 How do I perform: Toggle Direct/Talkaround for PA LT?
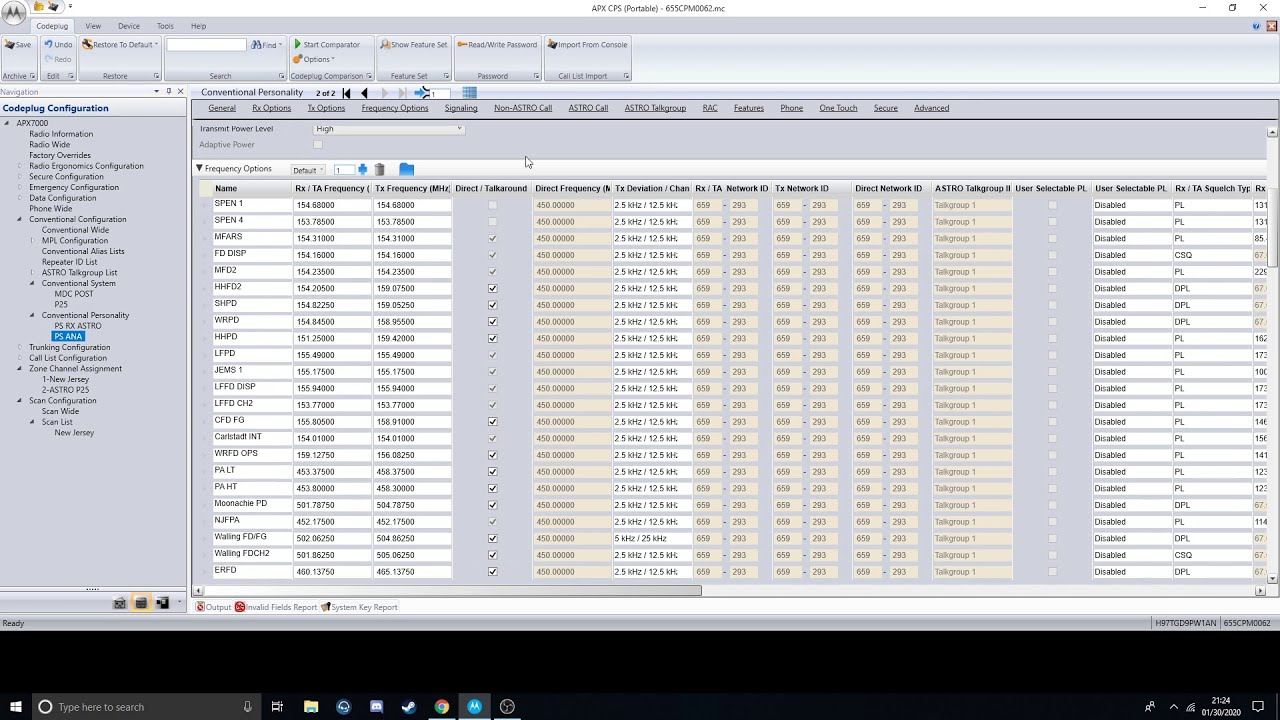pos(492,472)
